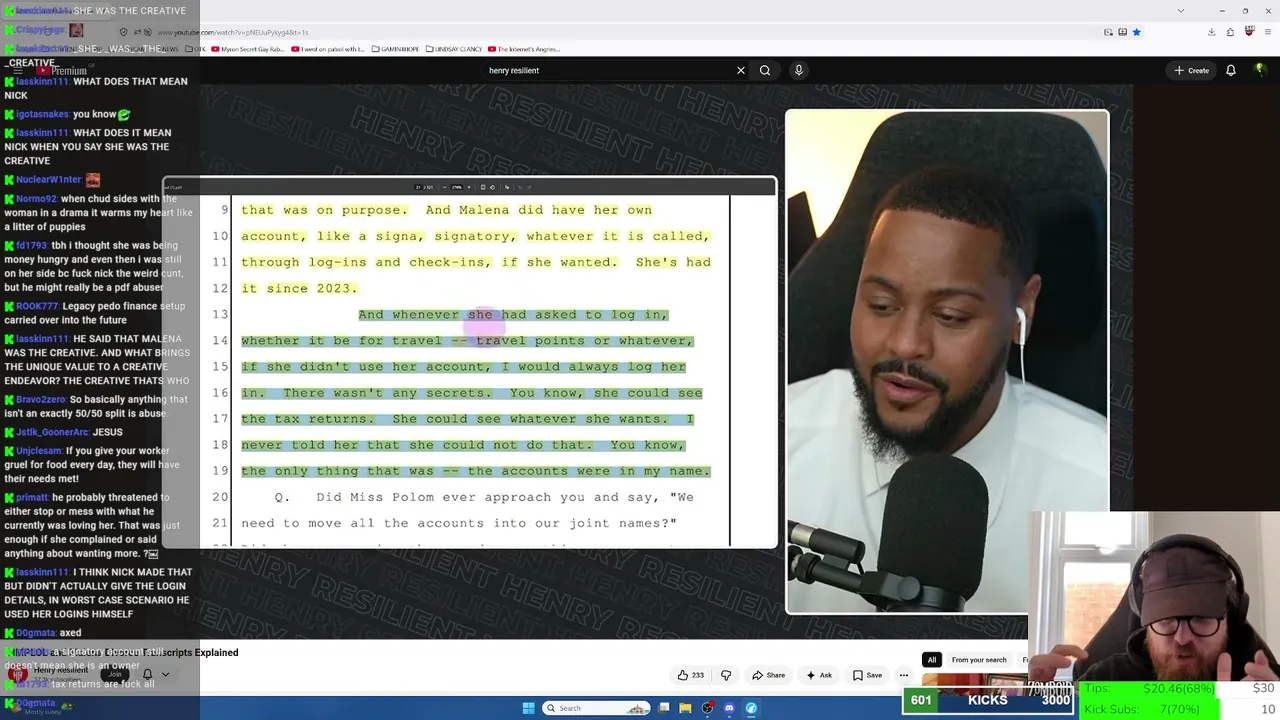Bookmark this page with the star icon
This screenshot has width=1280, height=720.
(x=1136, y=32)
